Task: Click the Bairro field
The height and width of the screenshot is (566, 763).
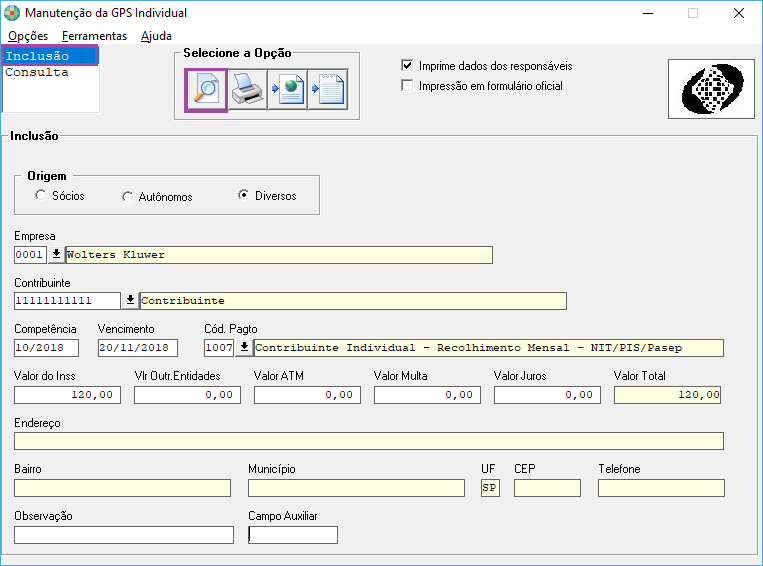Action: 122,488
